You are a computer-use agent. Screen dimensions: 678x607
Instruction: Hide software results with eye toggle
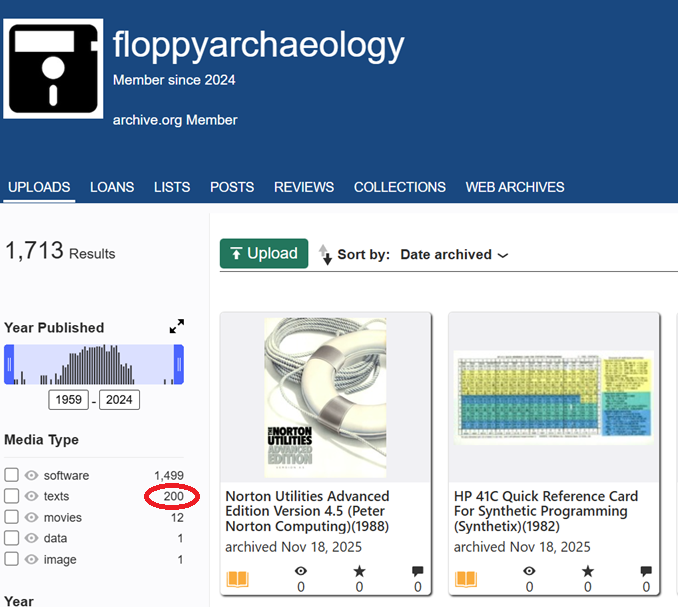pos(31,475)
